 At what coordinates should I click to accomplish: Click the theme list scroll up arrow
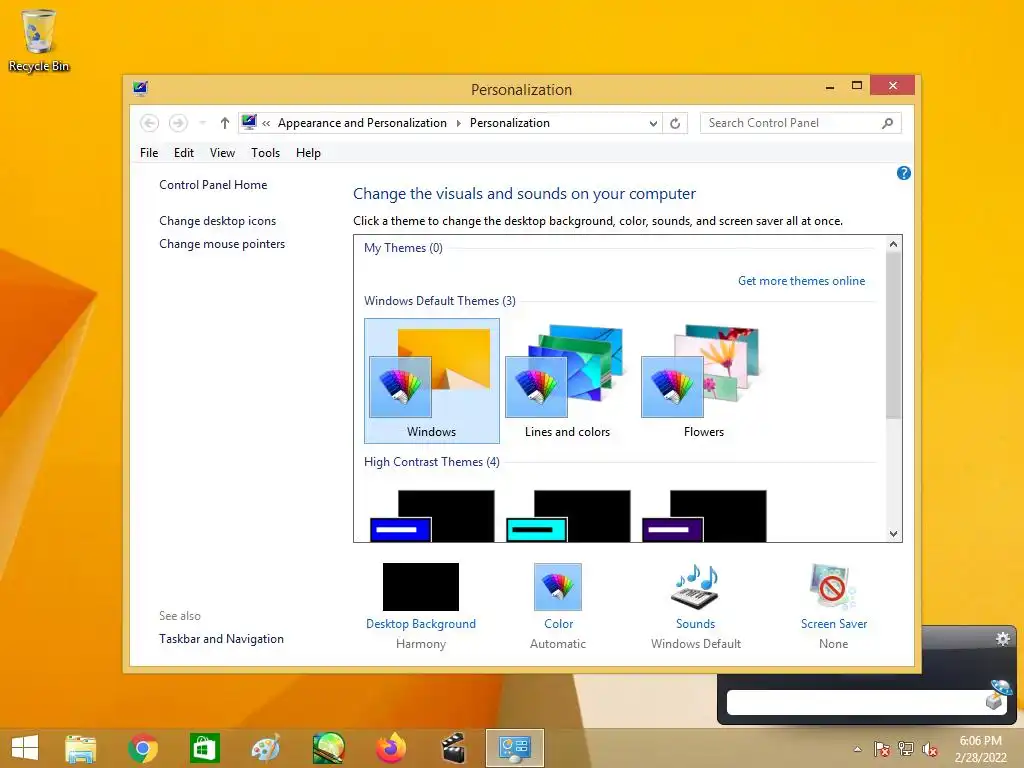pyautogui.click(x=893, y=244)
